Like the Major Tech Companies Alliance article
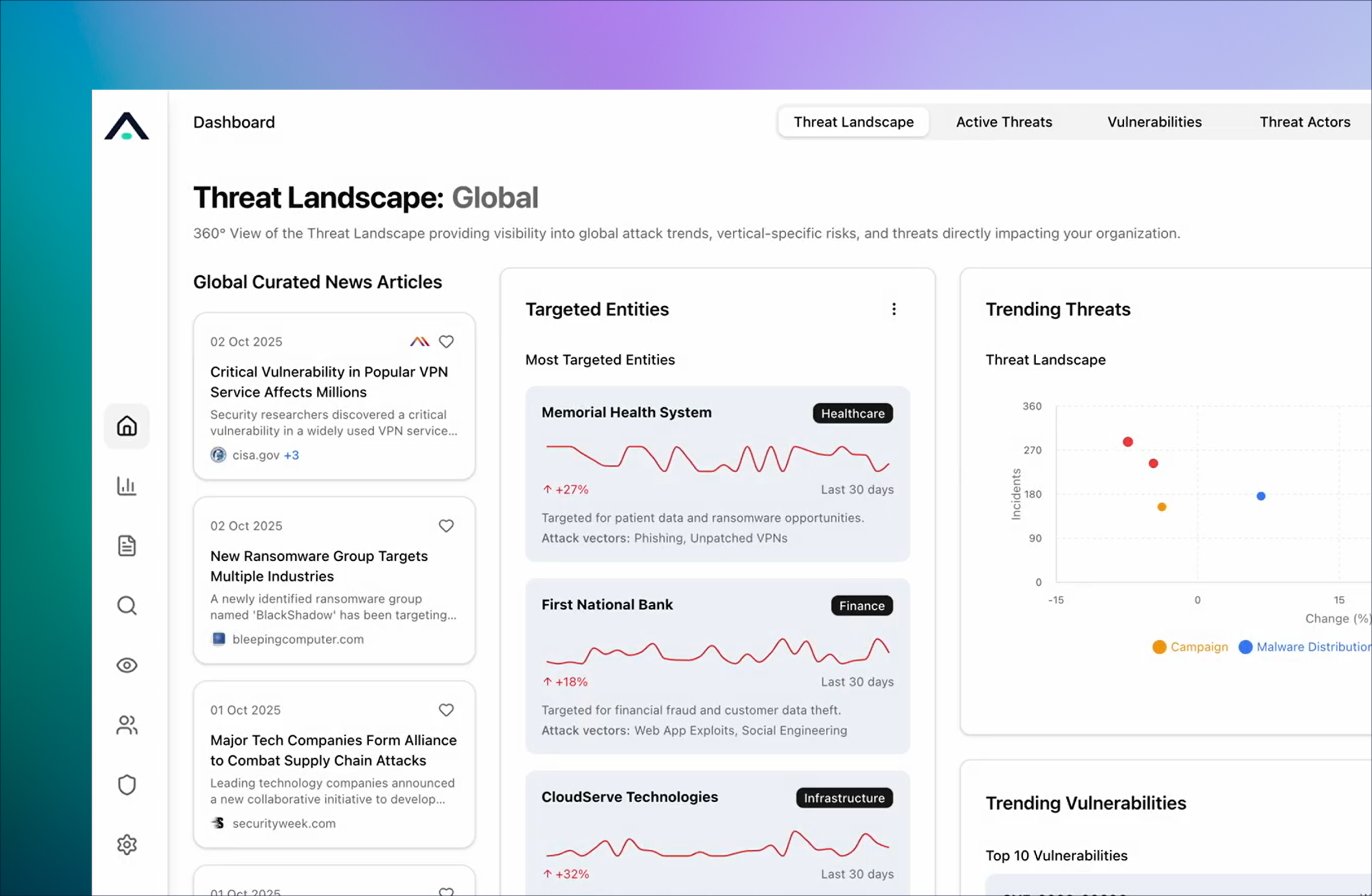Screen dimensions: 1372x896 point(446,710)
